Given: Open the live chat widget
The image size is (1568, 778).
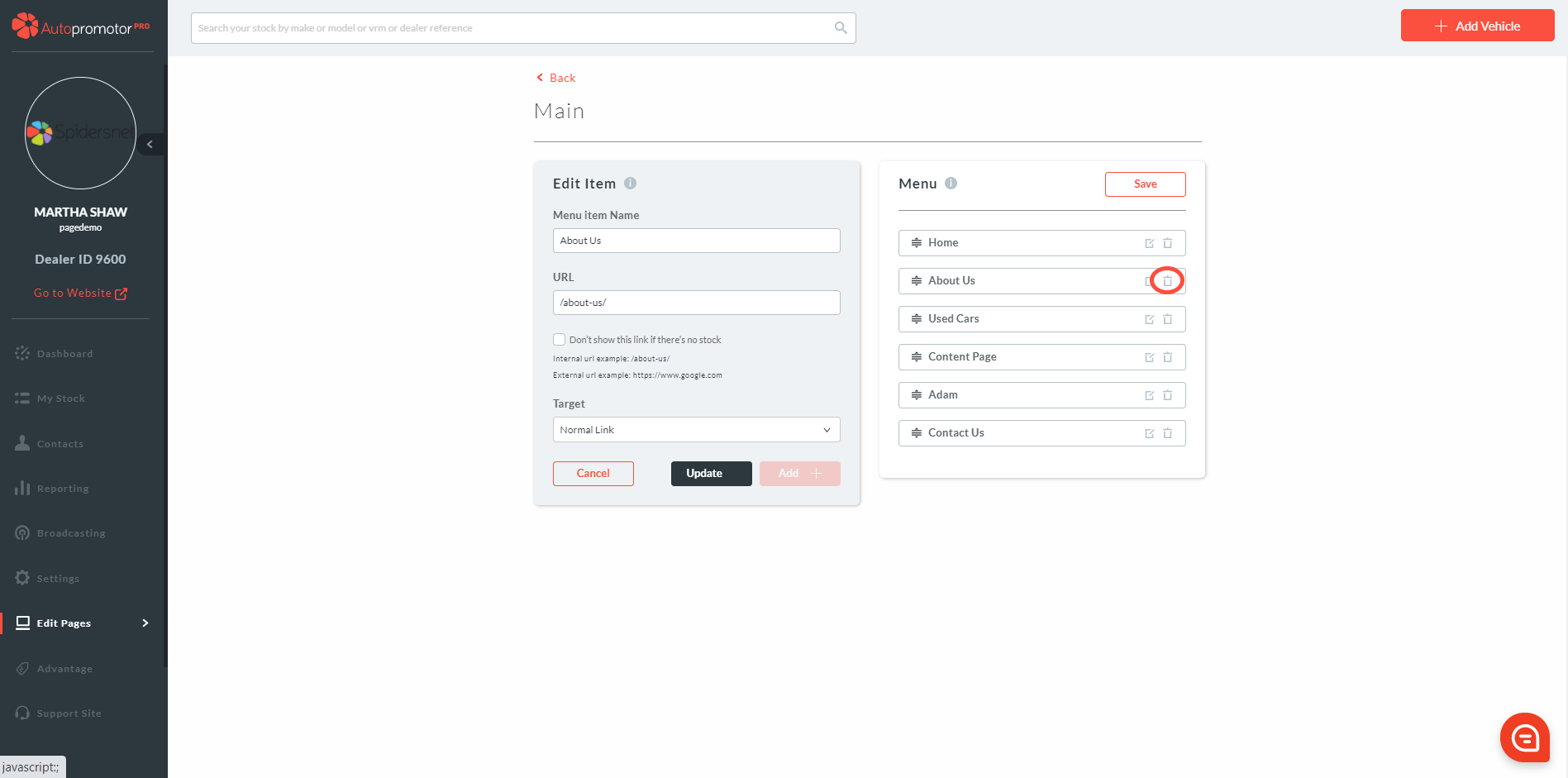Looking at the screenshot, I should point(1524,737).
